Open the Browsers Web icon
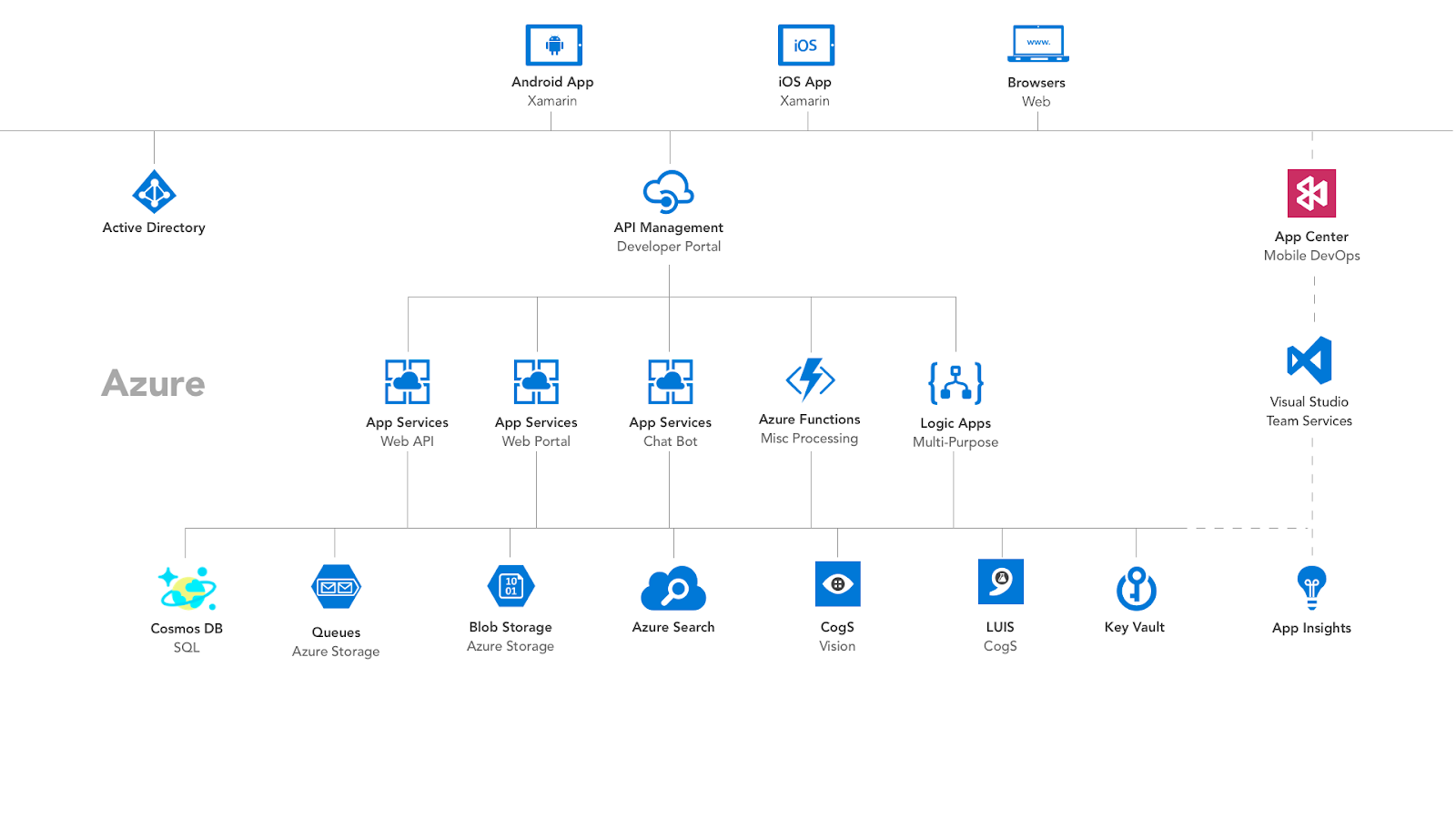The image size is (1456, 819). tap(1036, 42)
